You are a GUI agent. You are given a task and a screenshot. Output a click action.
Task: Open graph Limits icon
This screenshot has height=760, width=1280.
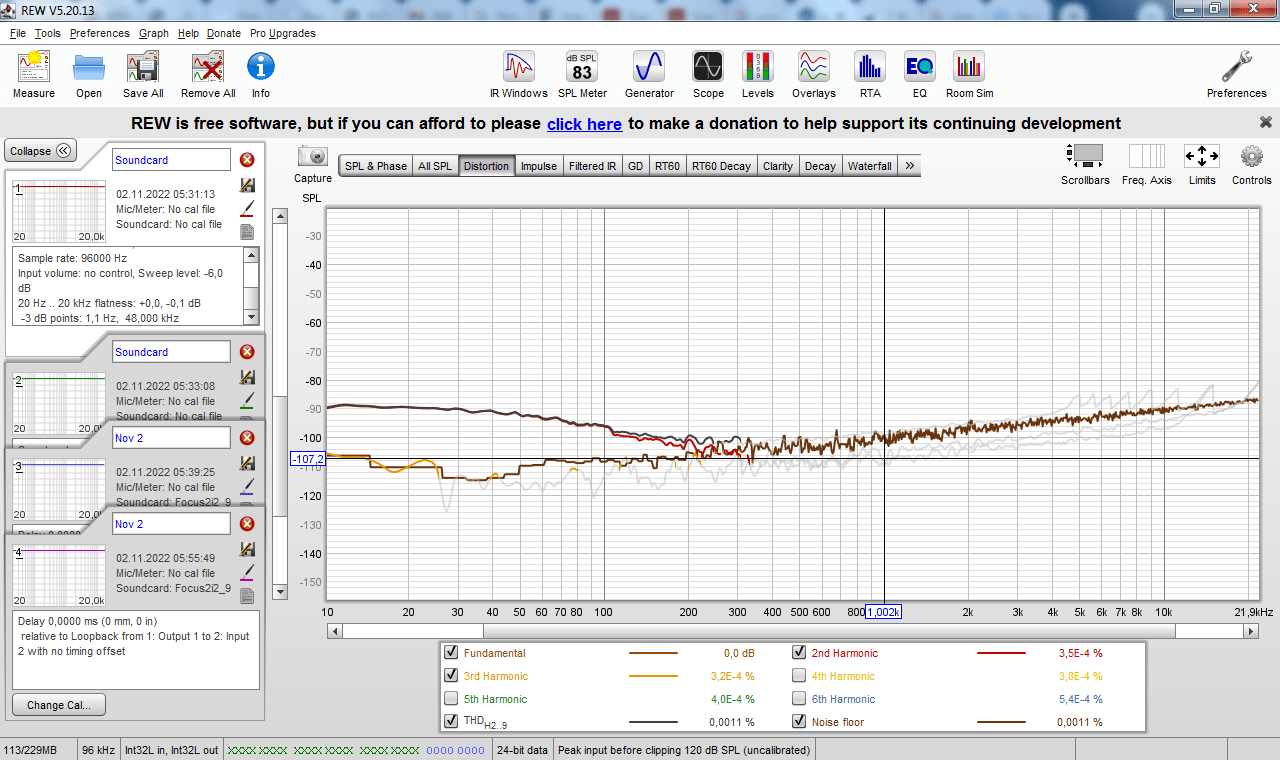(x=1201, y=157)
